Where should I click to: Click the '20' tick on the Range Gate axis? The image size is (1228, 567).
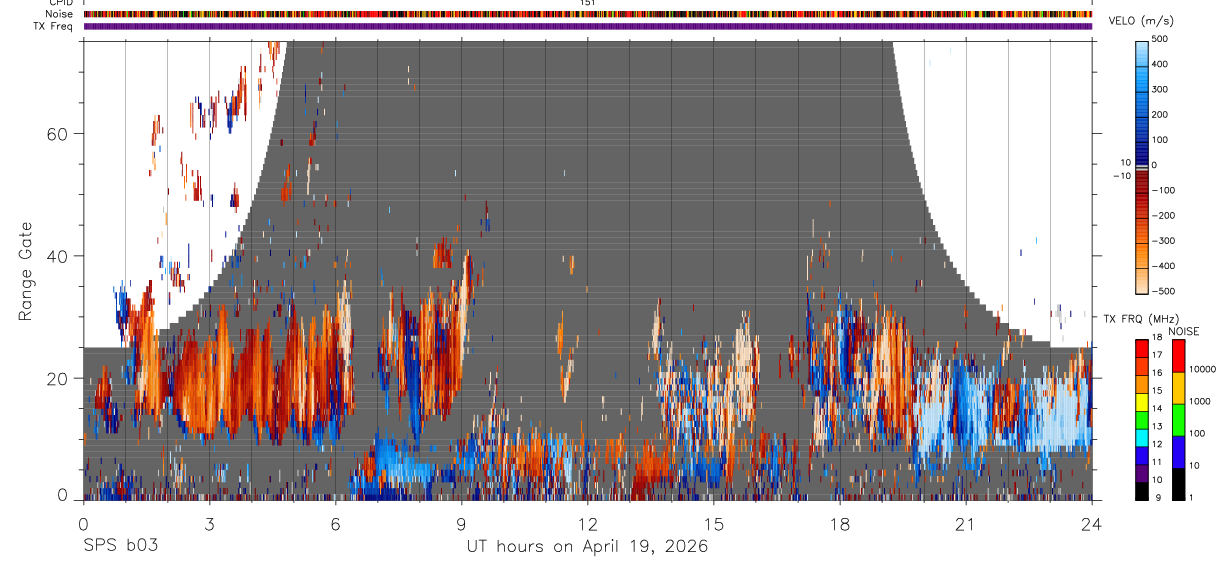(x=58, y=379)
